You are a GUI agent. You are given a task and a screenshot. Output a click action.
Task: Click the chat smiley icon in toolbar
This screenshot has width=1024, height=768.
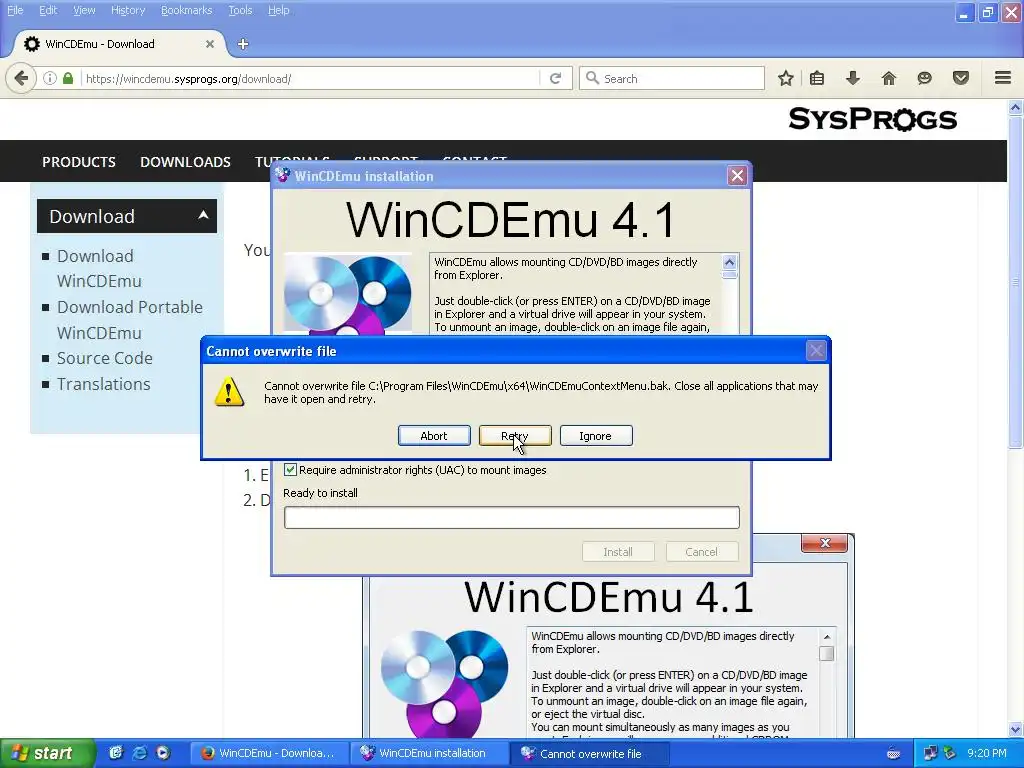point(924,78)
